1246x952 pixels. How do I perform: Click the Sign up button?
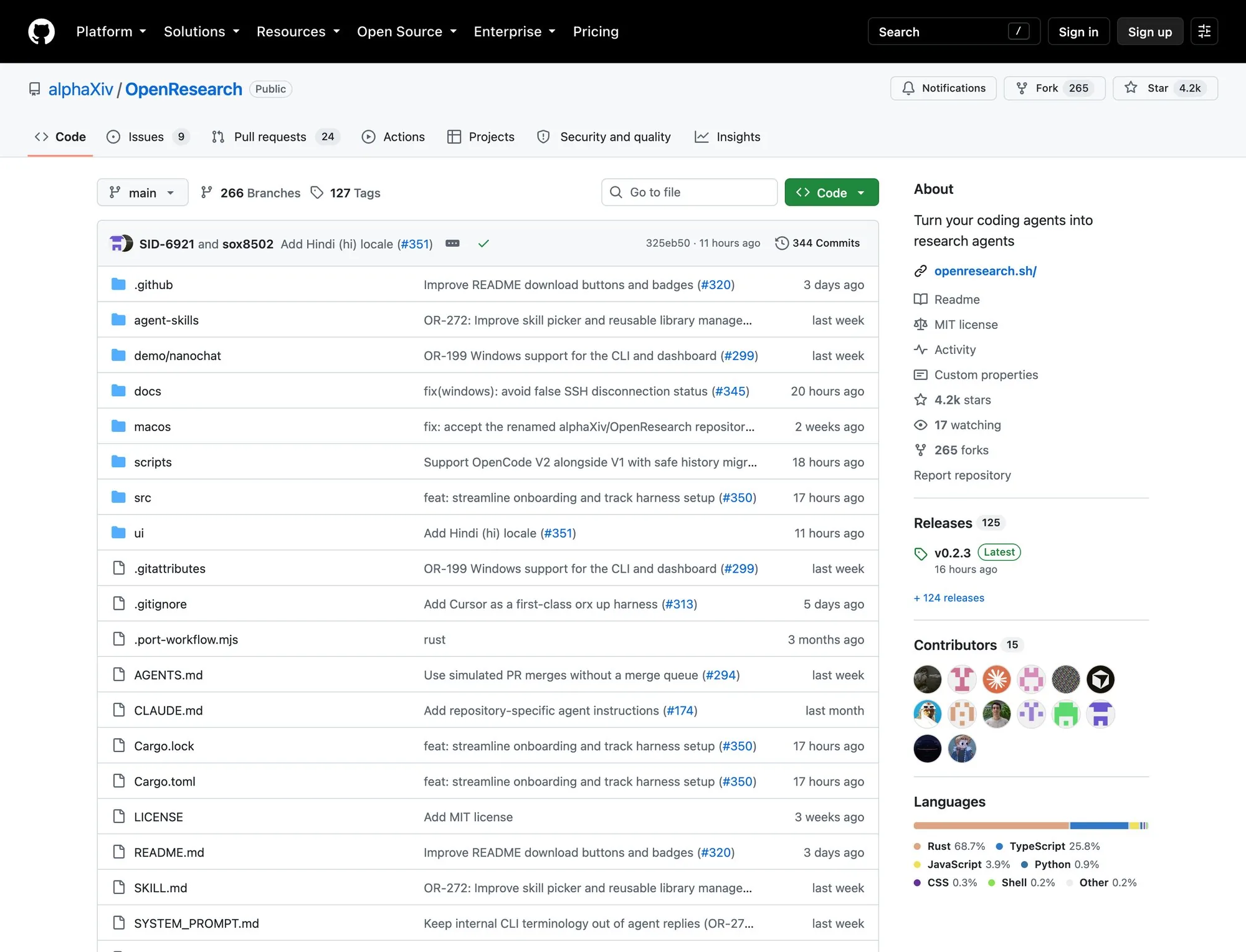(1149, 32)
